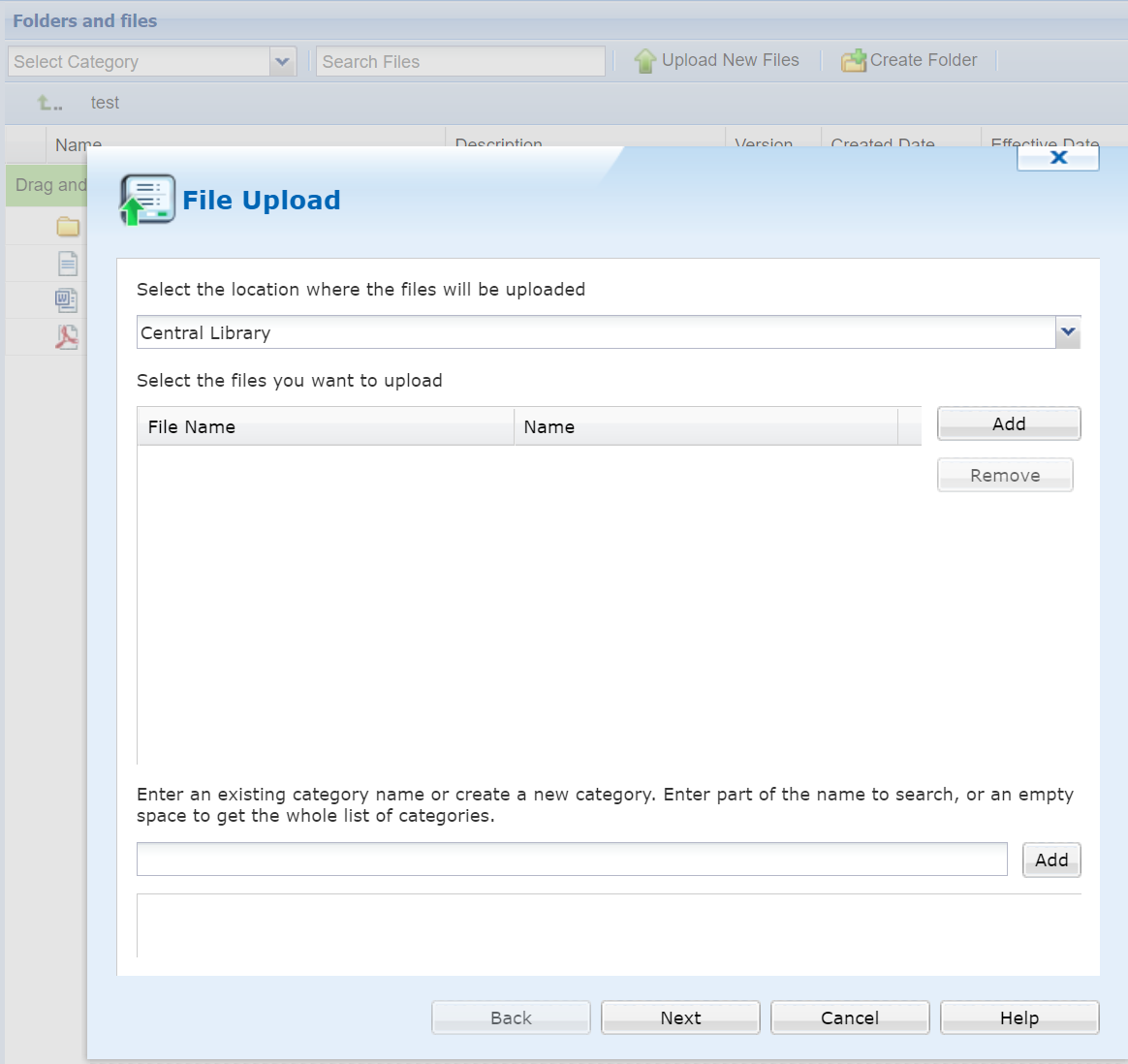Click the Select Category input box
This screenshot has width=1128, height=1064.
coord(139,62)
